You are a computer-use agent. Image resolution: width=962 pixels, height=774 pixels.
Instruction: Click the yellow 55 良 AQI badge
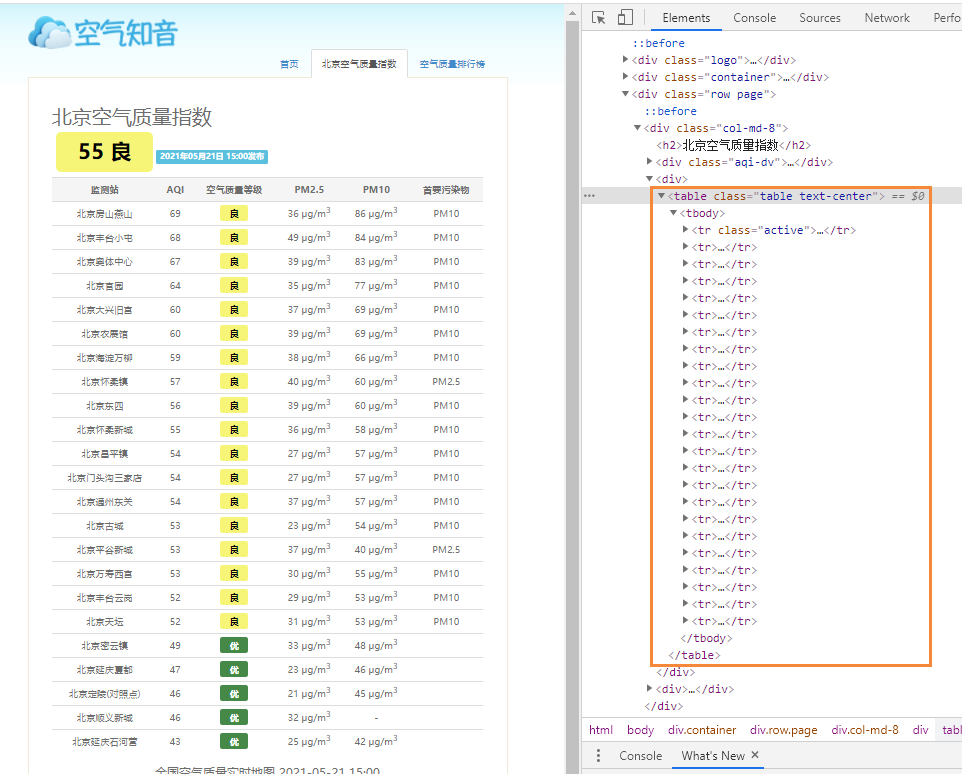tap(104, 151)
